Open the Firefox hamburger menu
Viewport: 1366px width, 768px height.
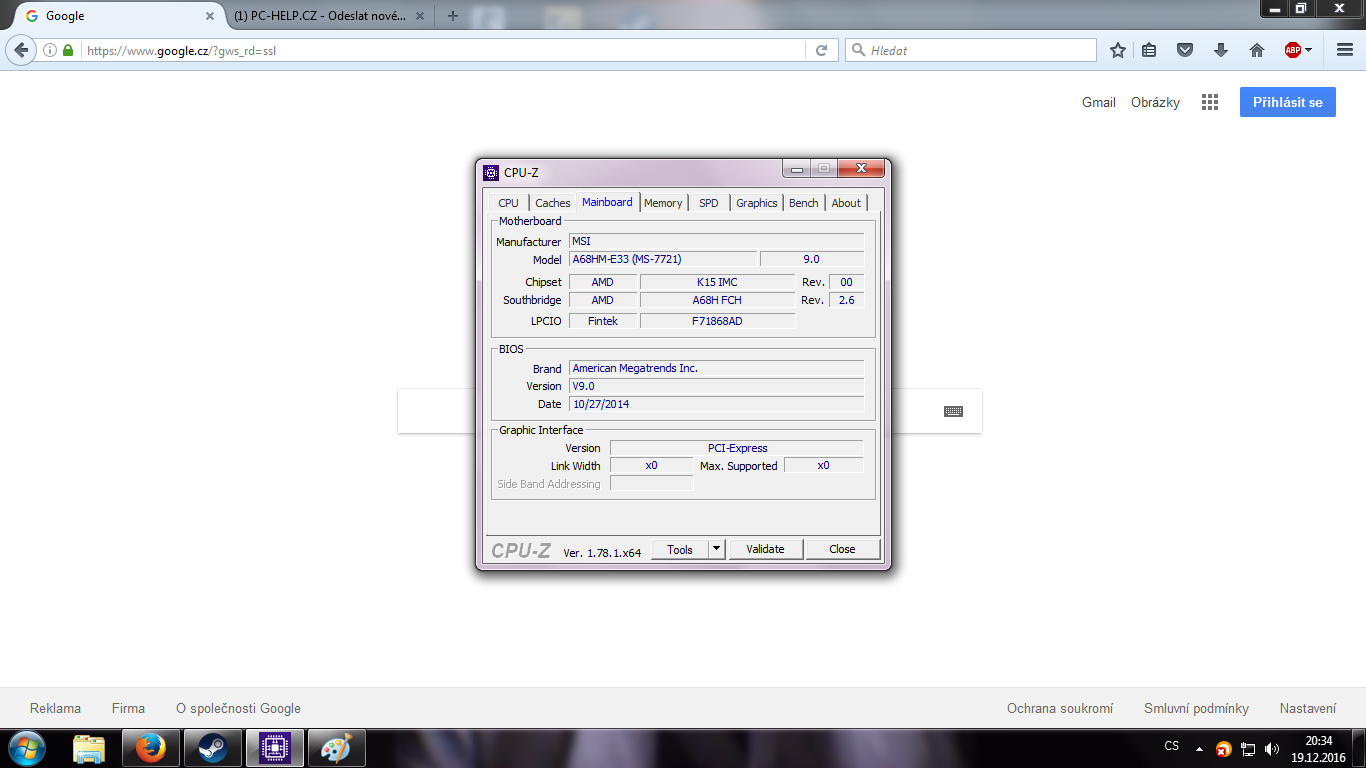[x=1345, y=50]
